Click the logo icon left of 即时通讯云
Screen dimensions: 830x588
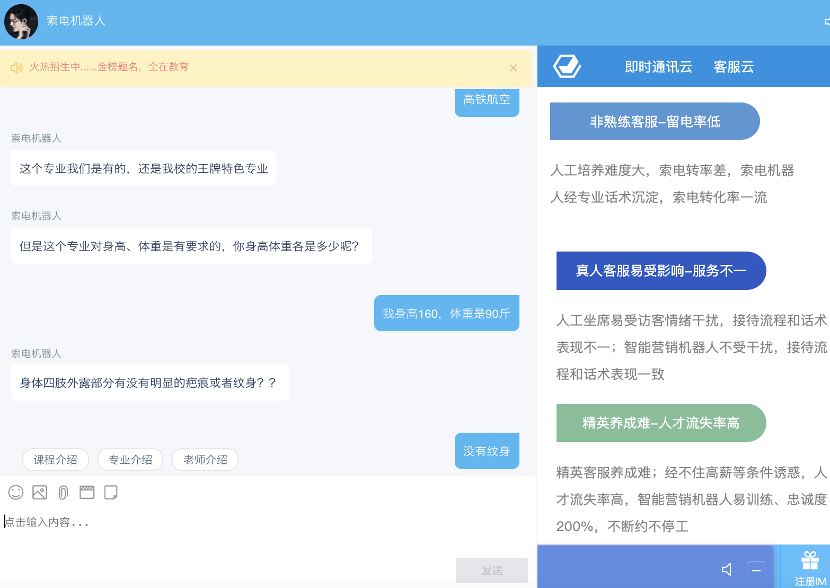tap(568, 67)
